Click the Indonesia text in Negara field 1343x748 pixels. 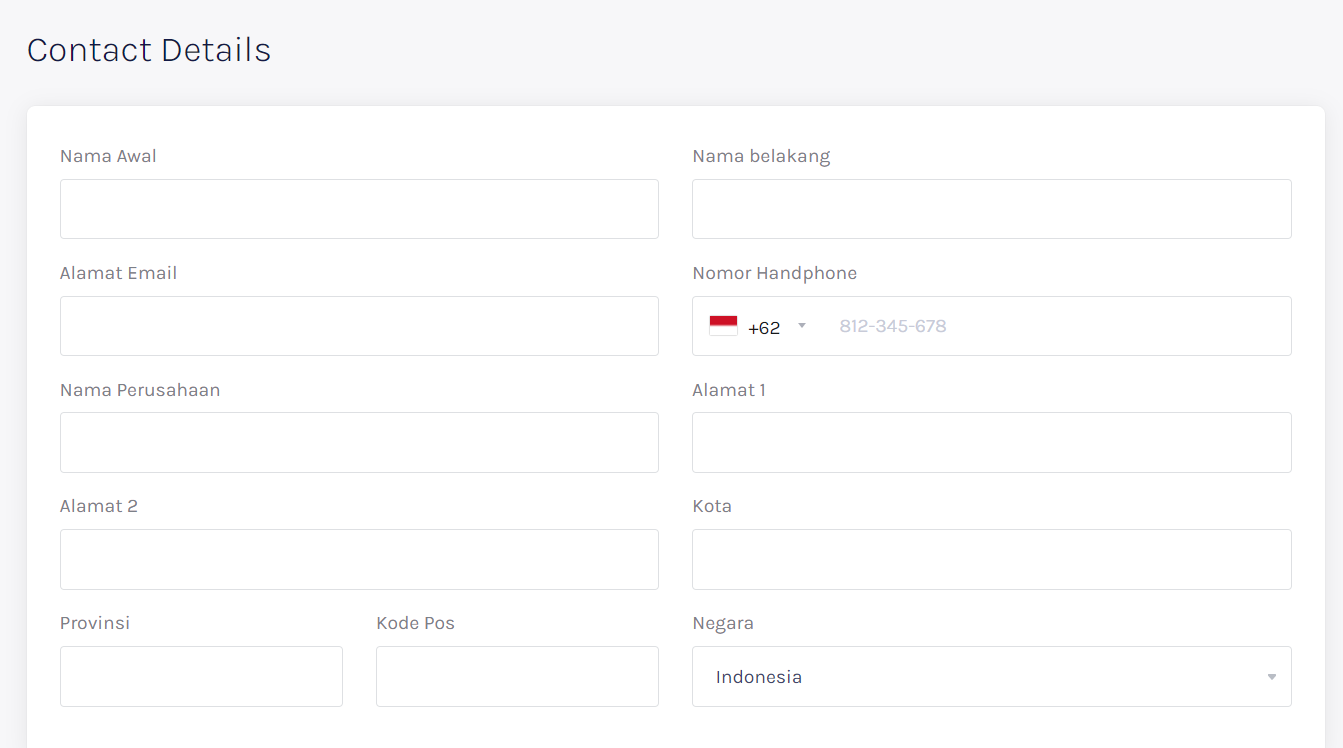point(757,677)
